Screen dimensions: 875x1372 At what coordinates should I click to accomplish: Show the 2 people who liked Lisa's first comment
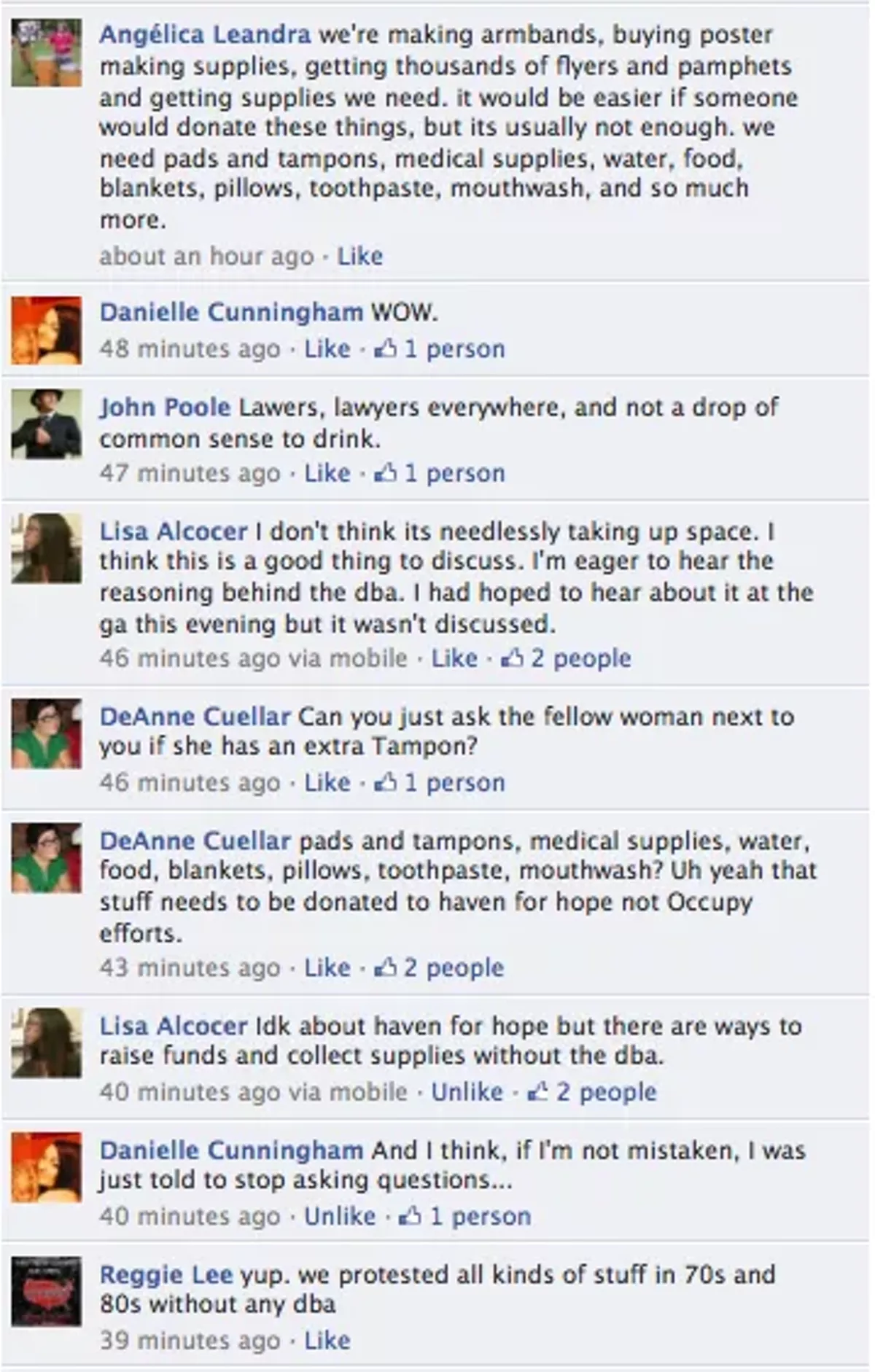[x=580, y=658]
